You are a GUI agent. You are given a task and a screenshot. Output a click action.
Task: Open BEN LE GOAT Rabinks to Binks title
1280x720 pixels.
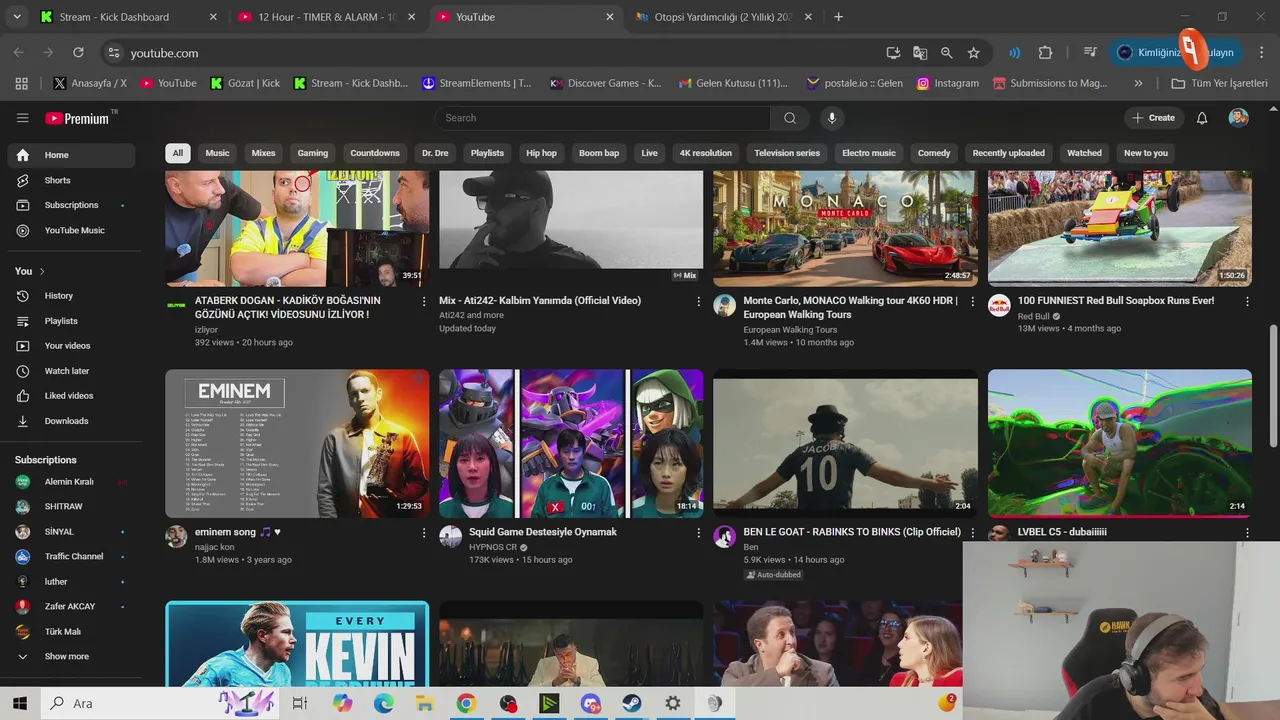pos(852,532)
